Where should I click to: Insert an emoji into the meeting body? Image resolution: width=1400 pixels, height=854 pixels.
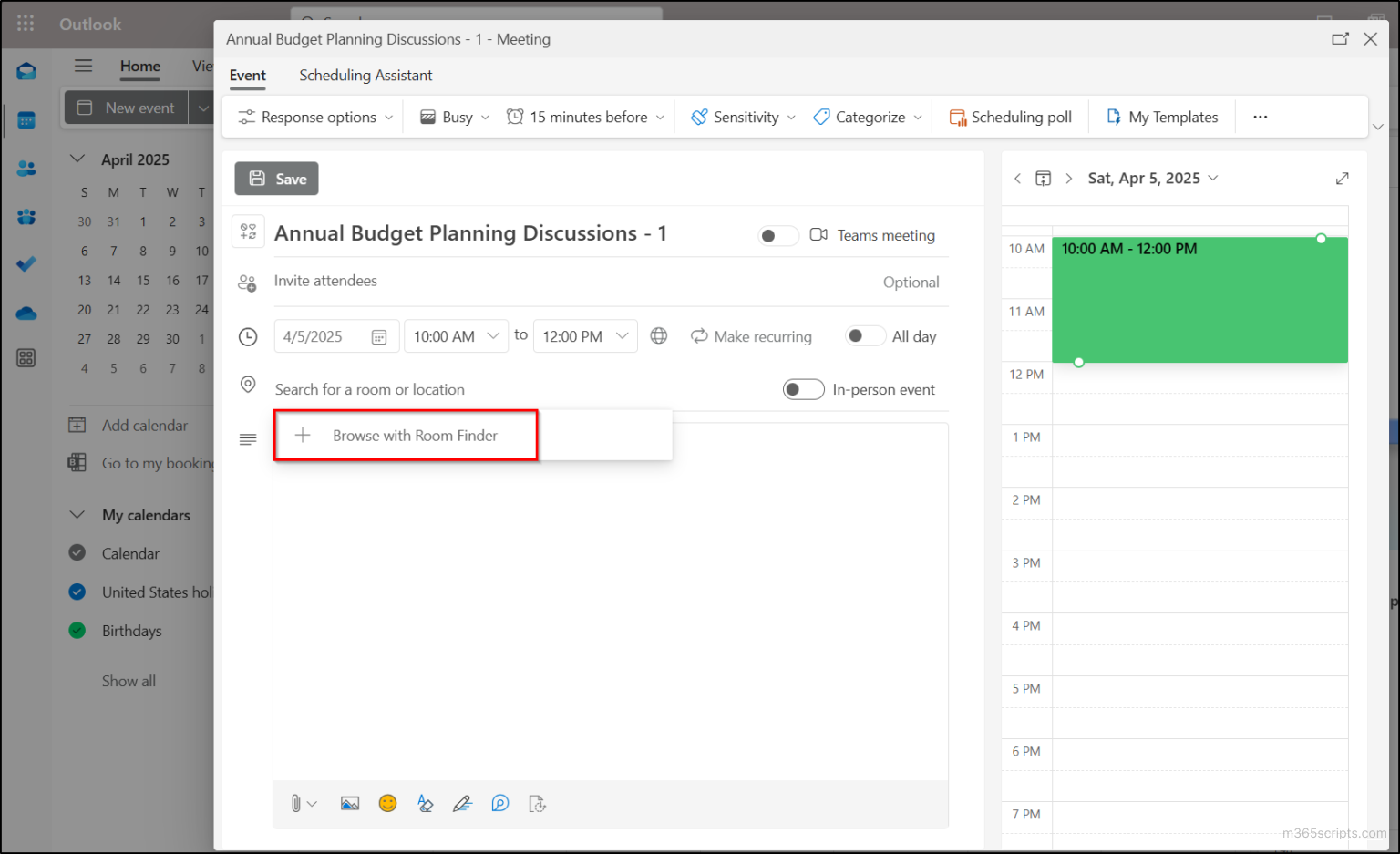(x=387, y=803)
